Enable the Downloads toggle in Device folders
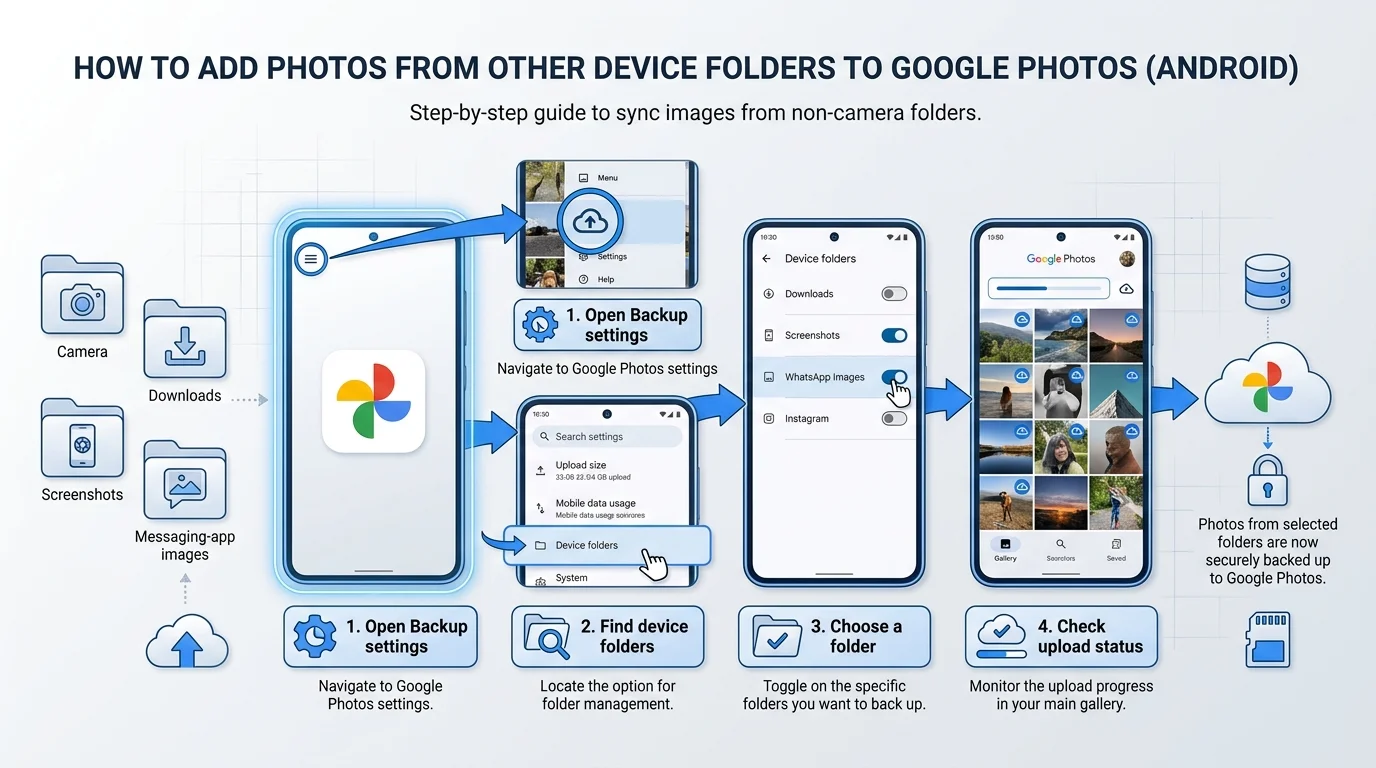 [x=894, y=294]
